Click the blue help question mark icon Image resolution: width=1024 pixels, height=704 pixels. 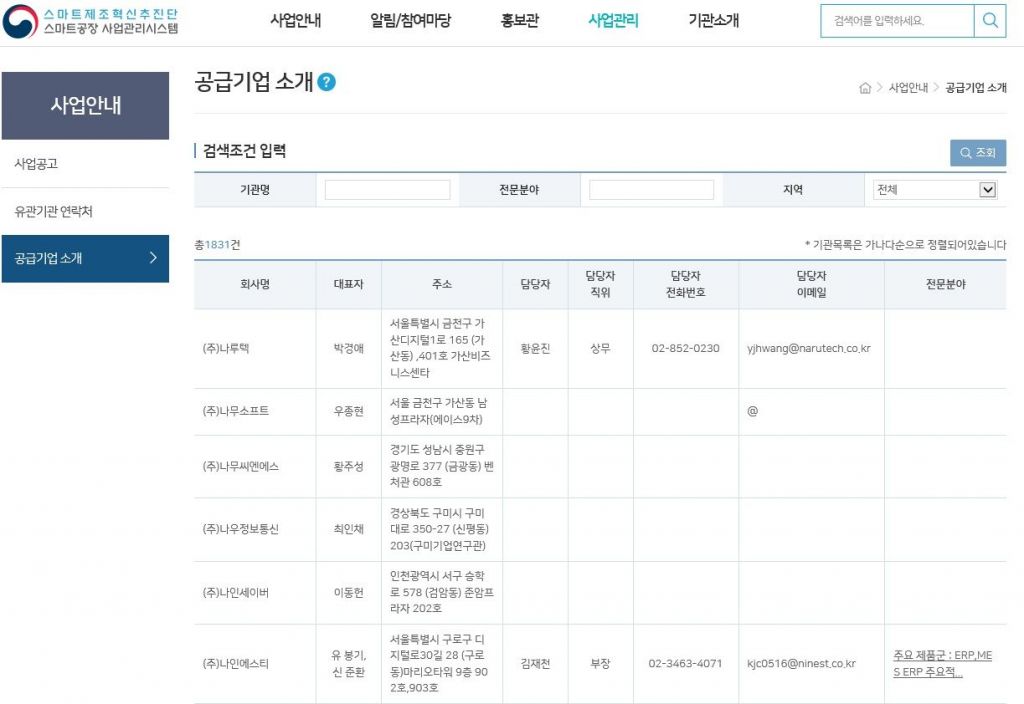click(x=326, y=82)
